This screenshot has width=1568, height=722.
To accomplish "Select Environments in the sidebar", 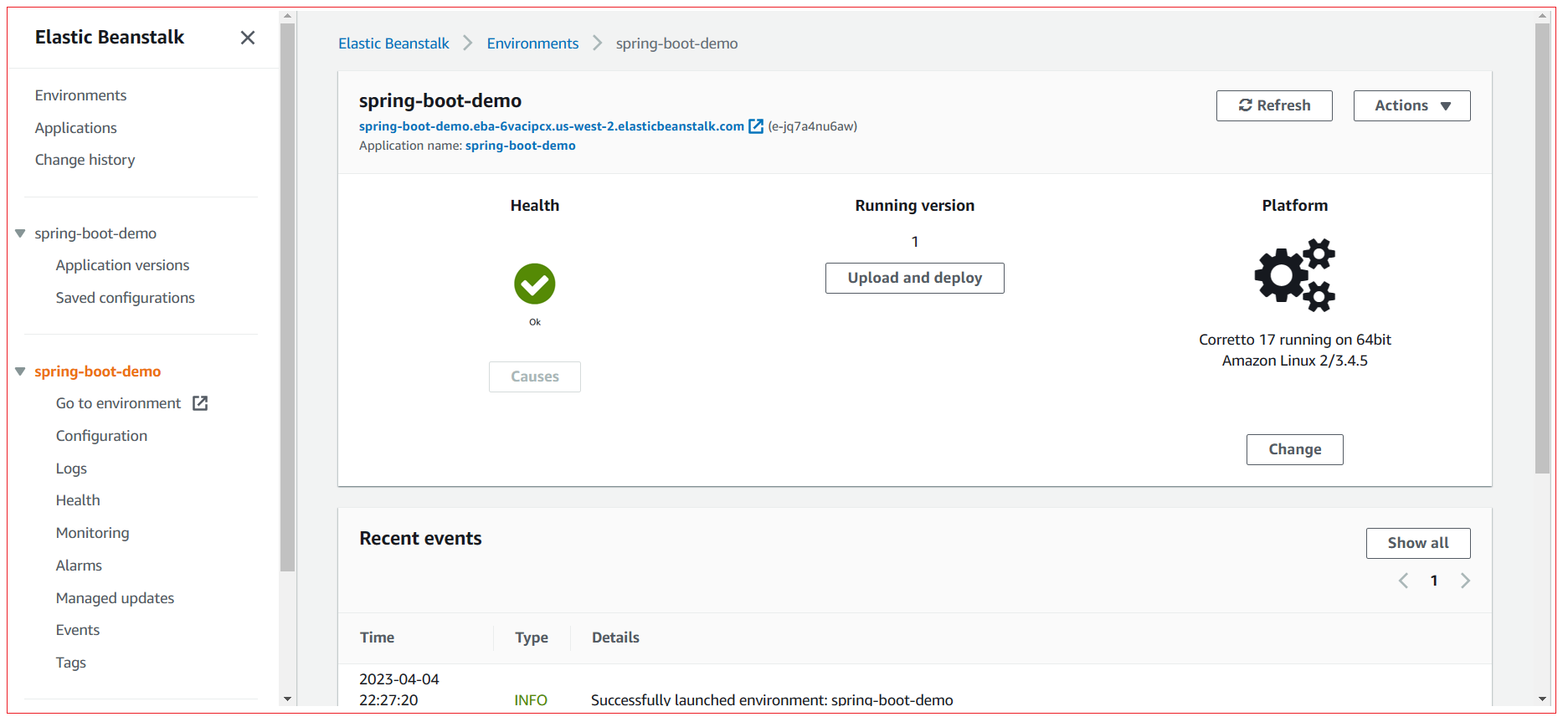I will (80, 95).
